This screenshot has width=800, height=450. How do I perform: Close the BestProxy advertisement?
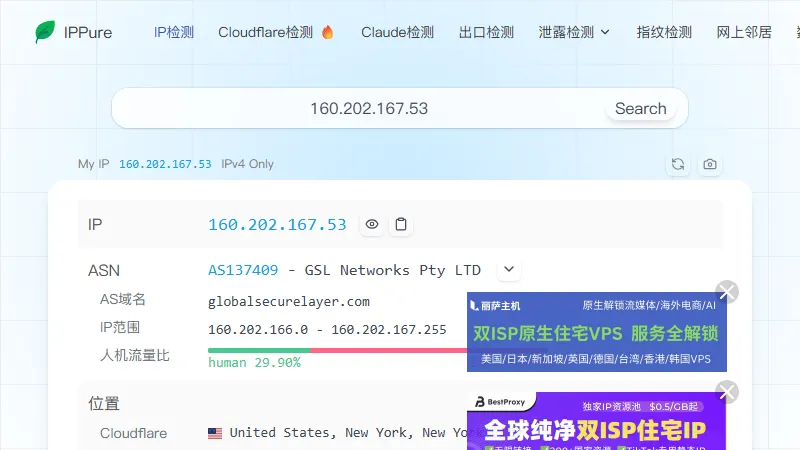pos(727,392)
